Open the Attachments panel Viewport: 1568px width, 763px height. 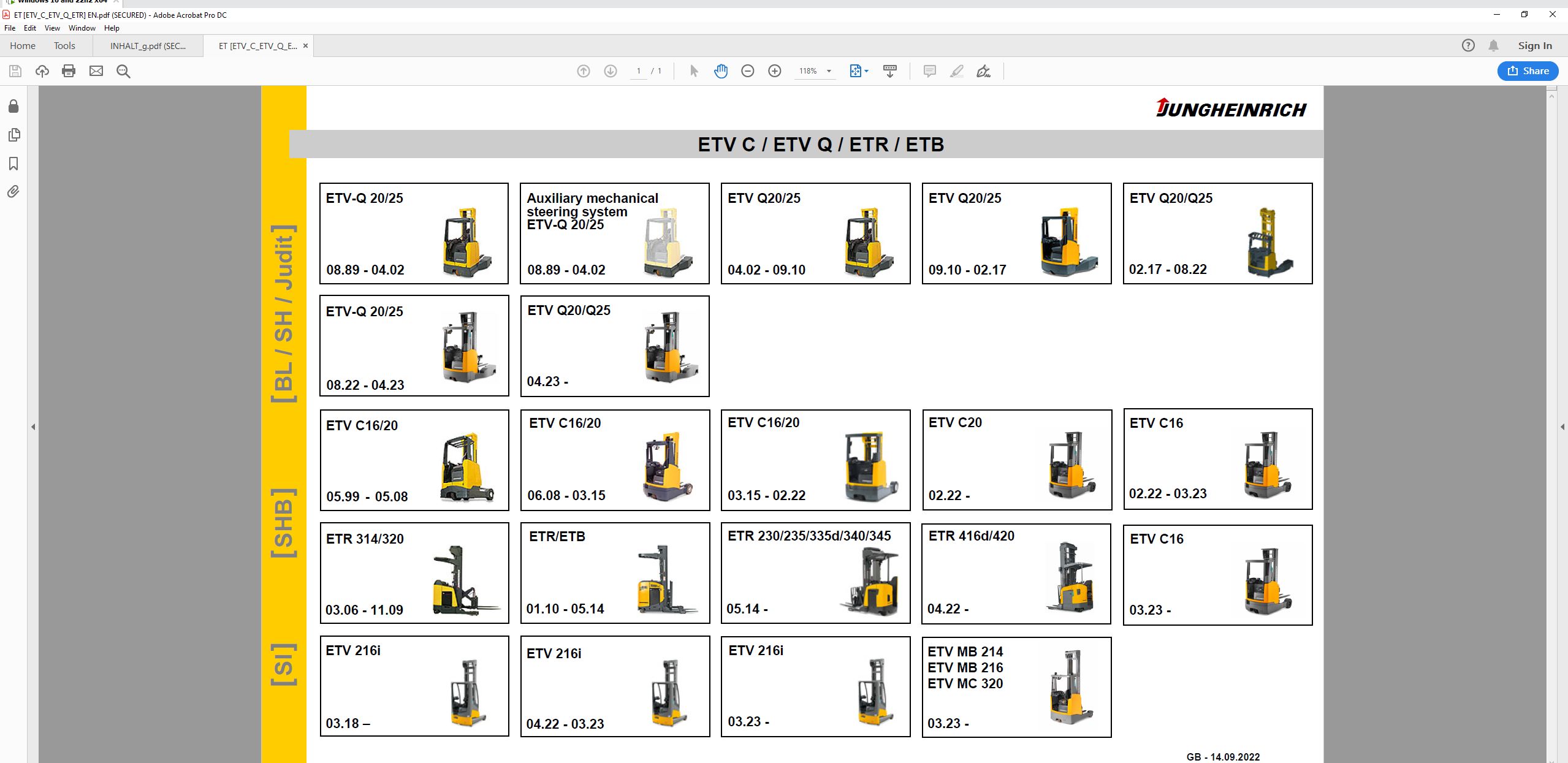13,191
